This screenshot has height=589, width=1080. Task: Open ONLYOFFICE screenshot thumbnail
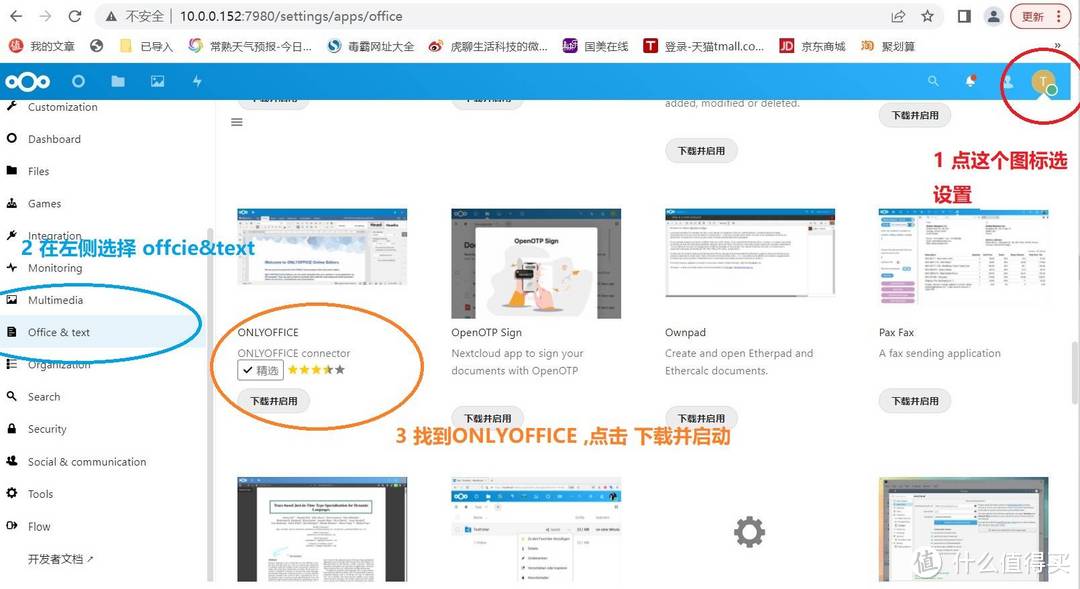pos(322,248)
